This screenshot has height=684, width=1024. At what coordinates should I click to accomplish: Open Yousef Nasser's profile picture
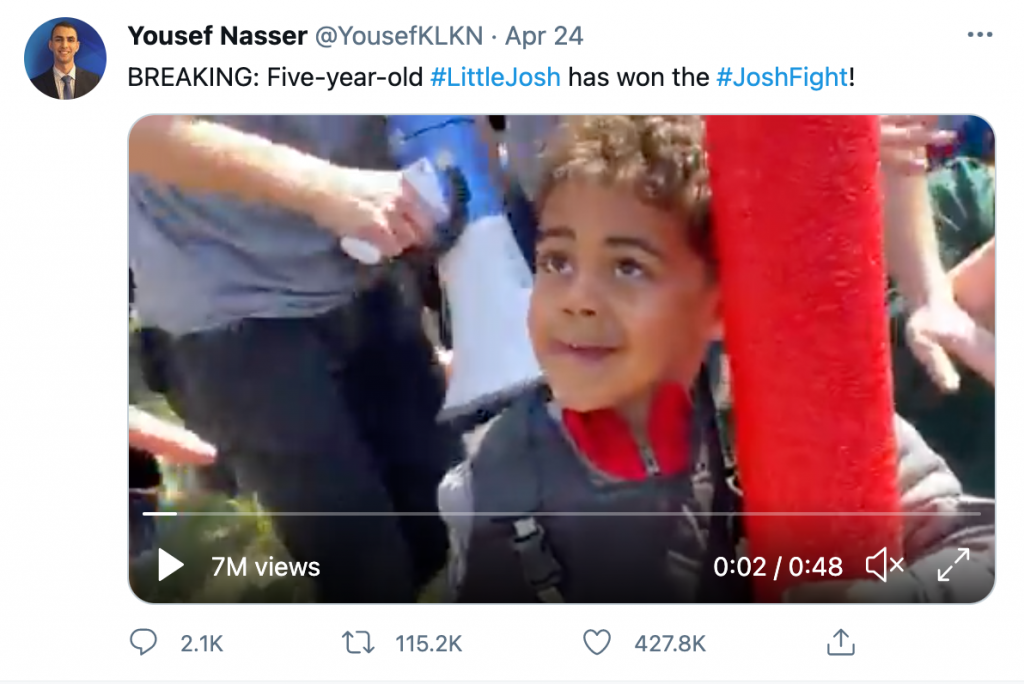pos(65,59)
